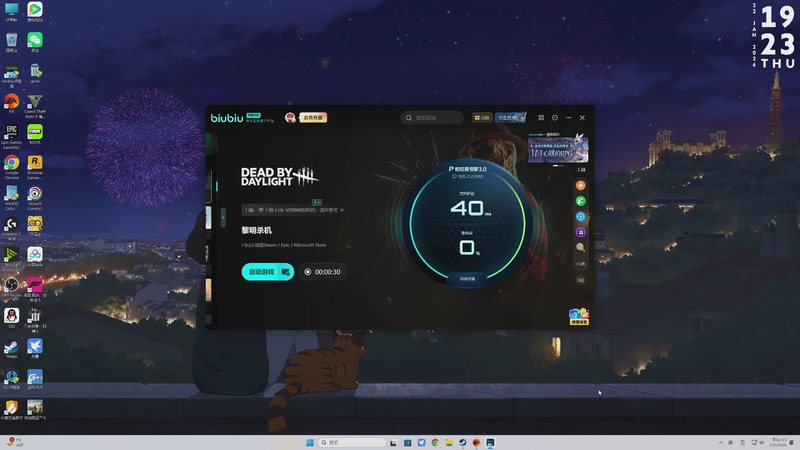Click the FAQ icon in right sidebar

(x=581, y=280)
